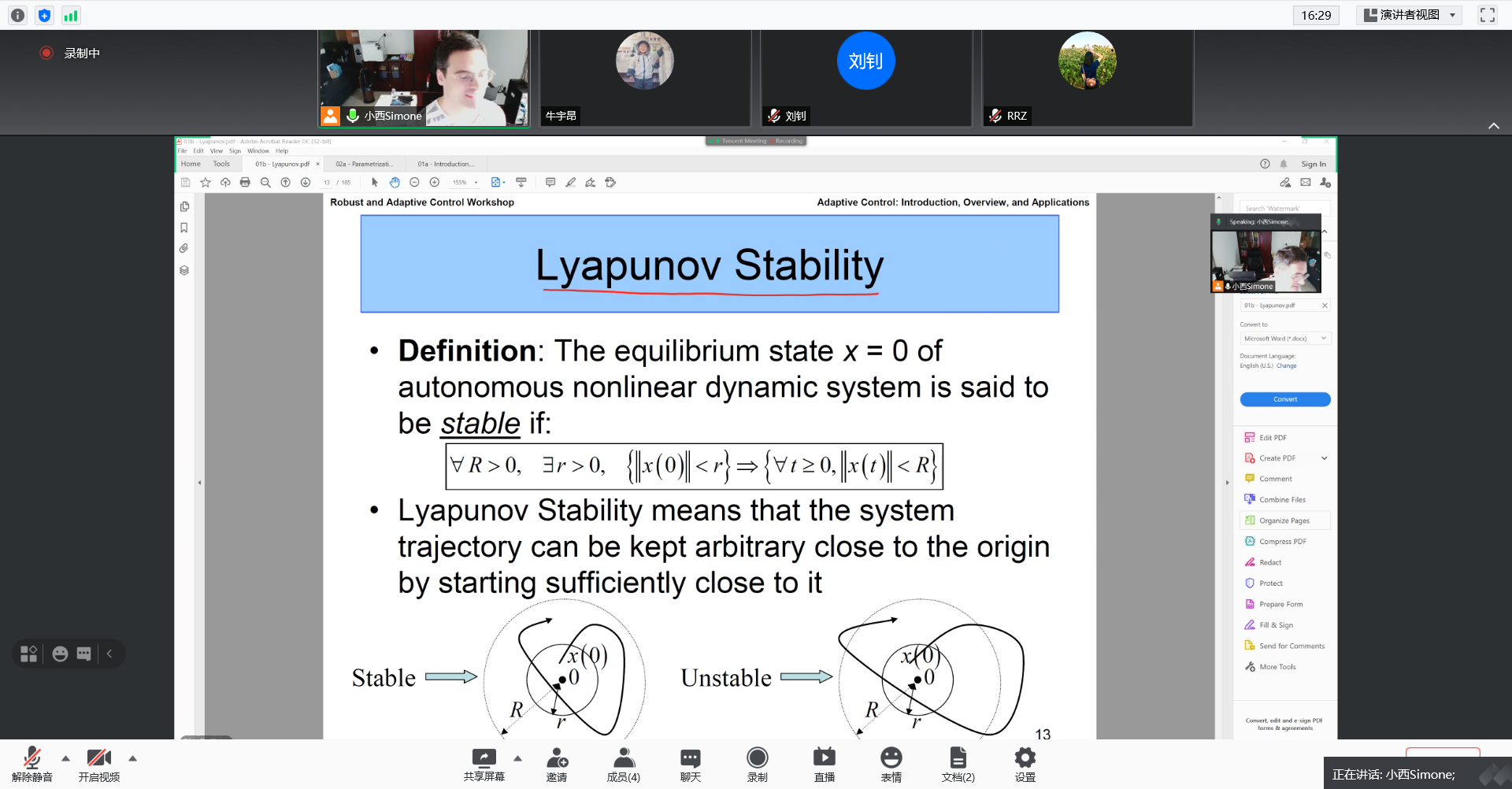
Task: Open the meeting info icon
Action: (17, 15)
